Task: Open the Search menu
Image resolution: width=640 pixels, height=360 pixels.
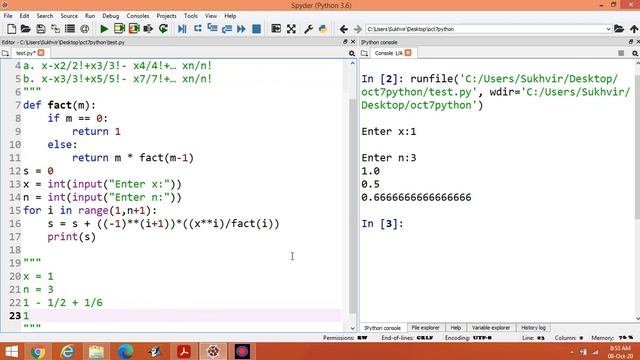Action: [x=45, y=16]
